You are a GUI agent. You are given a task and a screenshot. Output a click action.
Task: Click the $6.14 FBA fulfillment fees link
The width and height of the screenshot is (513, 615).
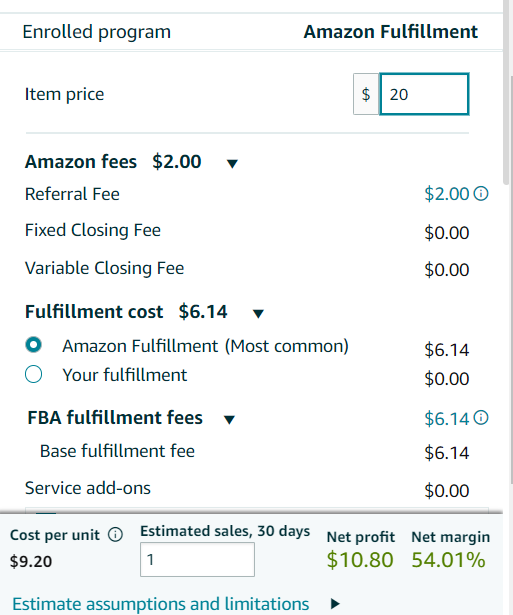point(447,418)
